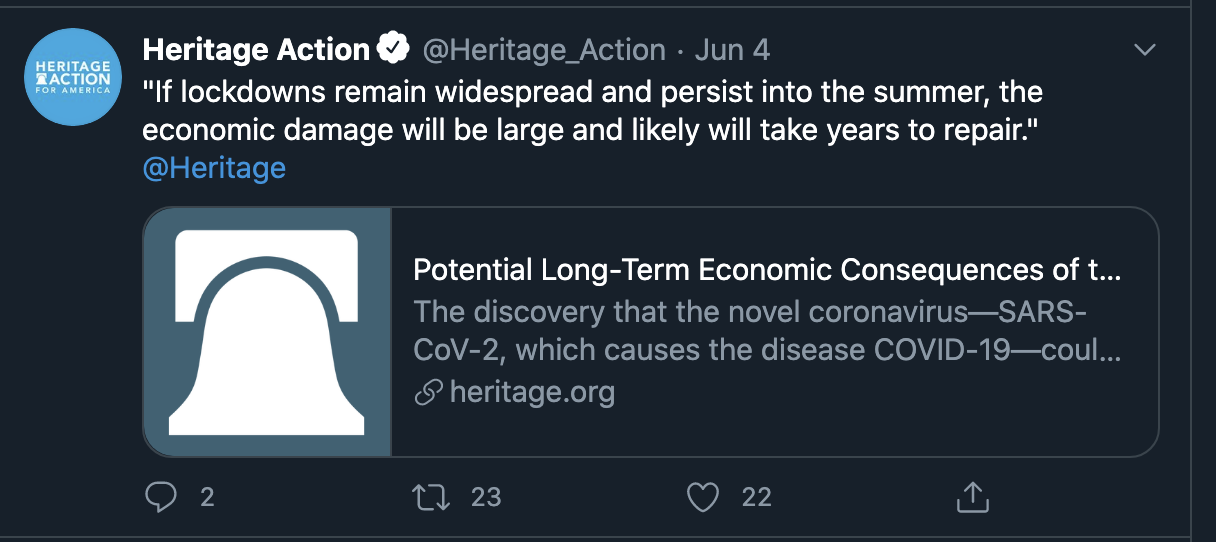Click the retweet count of 23
The width and height of the screenshot is (1216, 542).
486,497
